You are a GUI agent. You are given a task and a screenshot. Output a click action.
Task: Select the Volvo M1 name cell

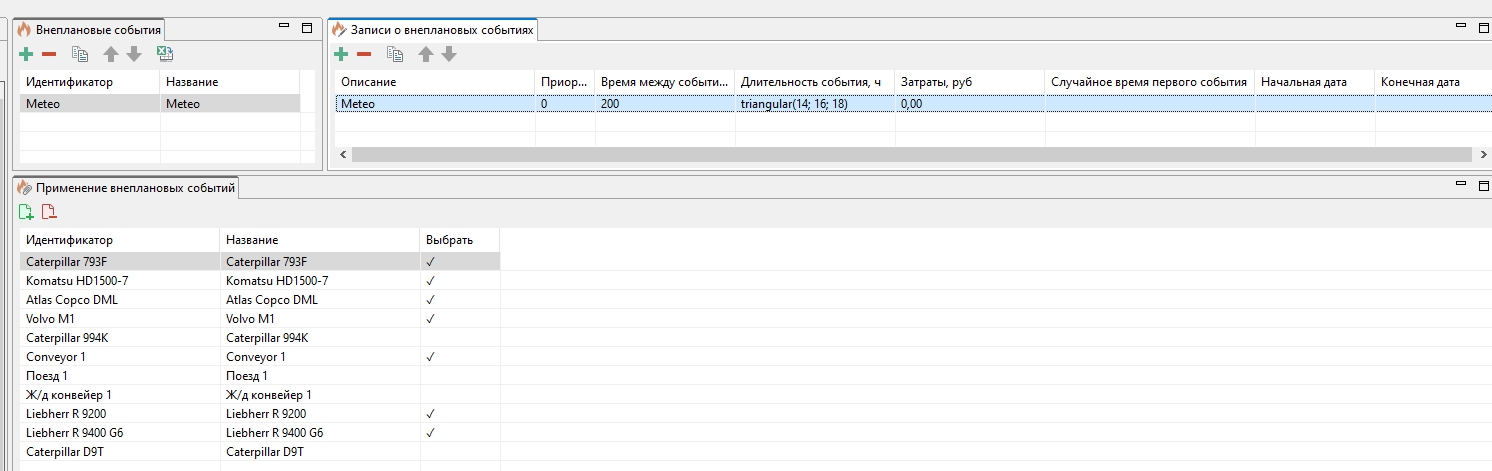[320, 319]
